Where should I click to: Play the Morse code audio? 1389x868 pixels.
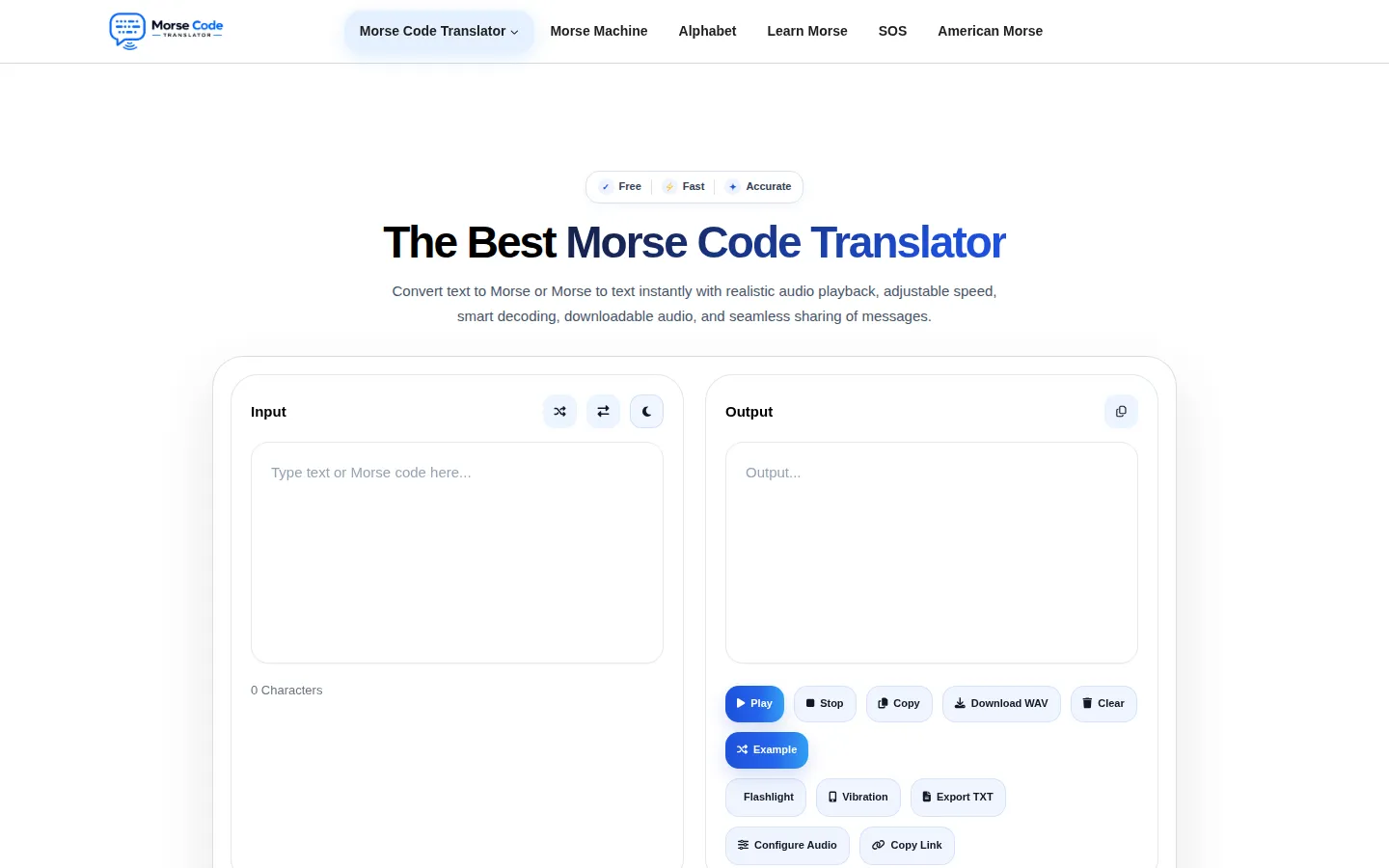point(754,704)
